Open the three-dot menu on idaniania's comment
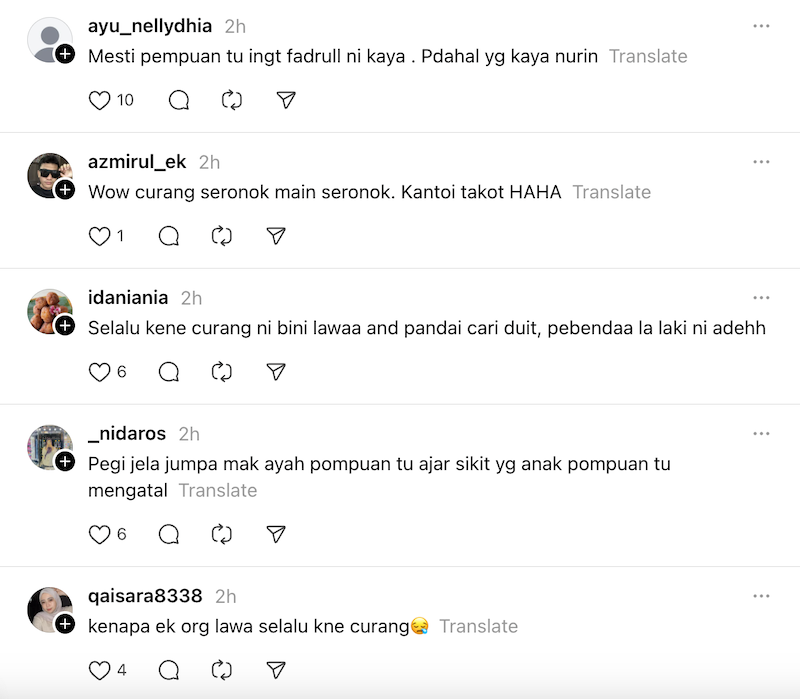The height and width of the screenshot is (699, 800). (762, 297)
